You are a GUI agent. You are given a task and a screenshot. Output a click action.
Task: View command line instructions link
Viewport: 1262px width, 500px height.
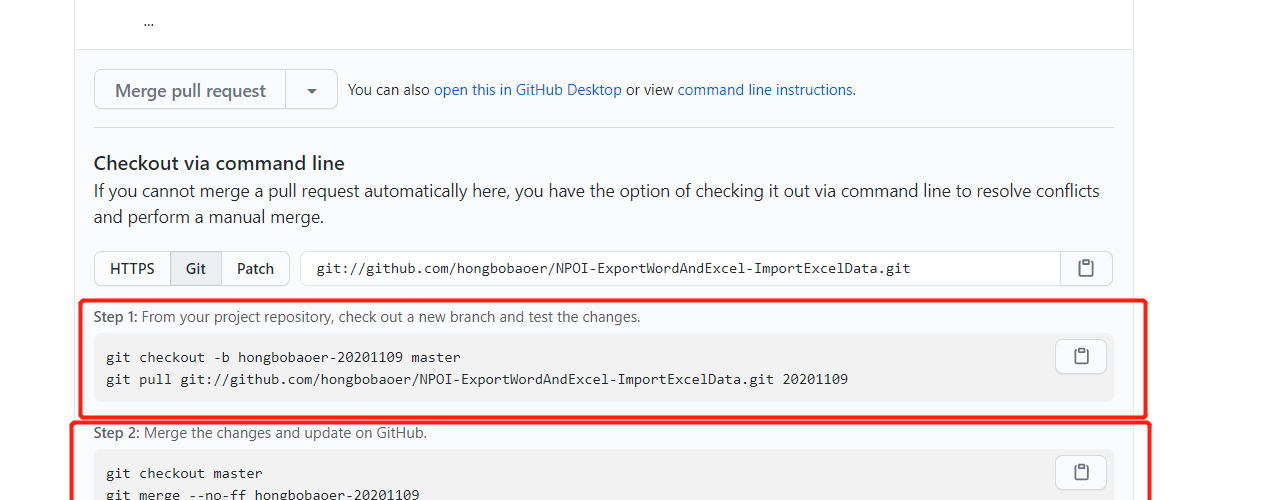point(765,90)
